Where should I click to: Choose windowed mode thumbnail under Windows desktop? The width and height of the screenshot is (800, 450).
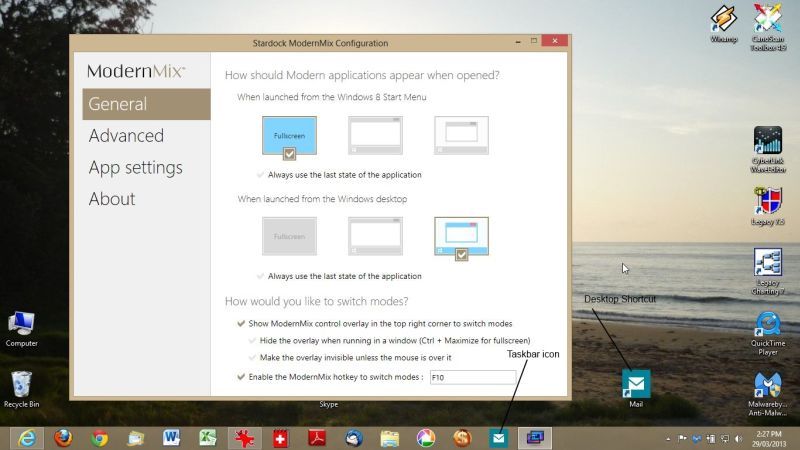(x=461, y=237)
